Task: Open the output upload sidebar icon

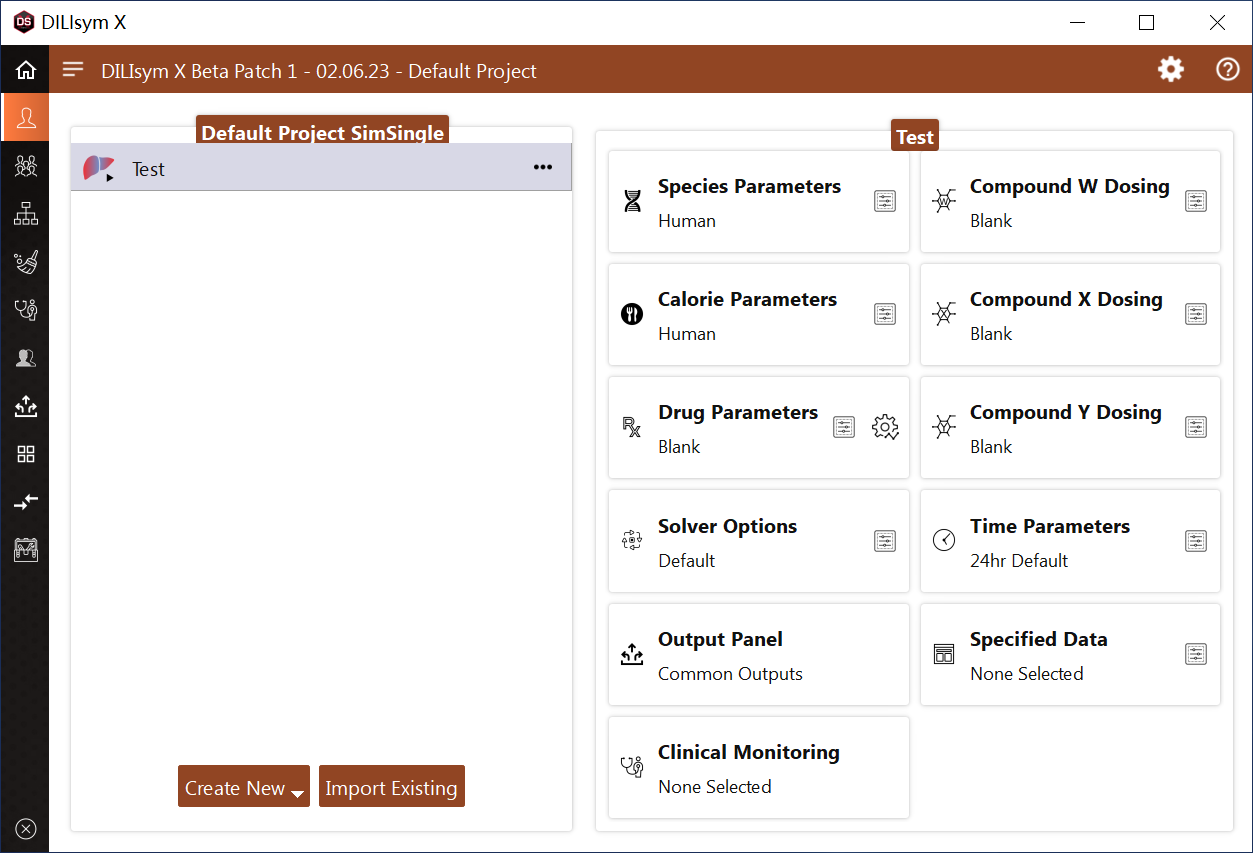Action: [26, 406]
